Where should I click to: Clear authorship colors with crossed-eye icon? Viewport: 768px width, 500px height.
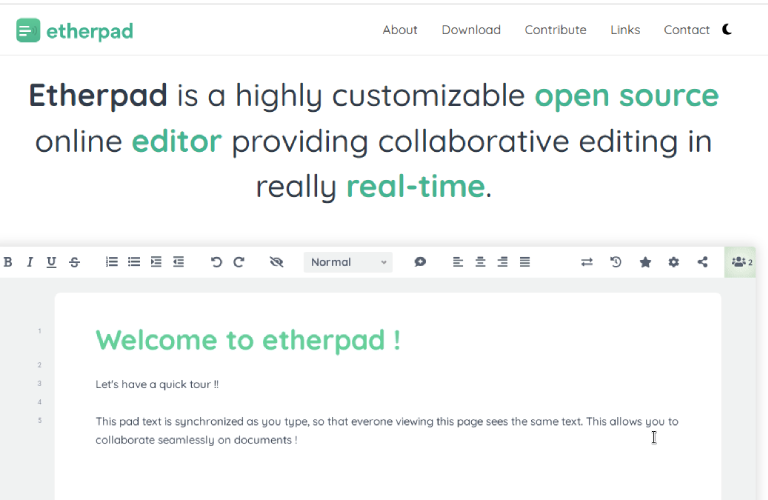[x=277, y=262]
